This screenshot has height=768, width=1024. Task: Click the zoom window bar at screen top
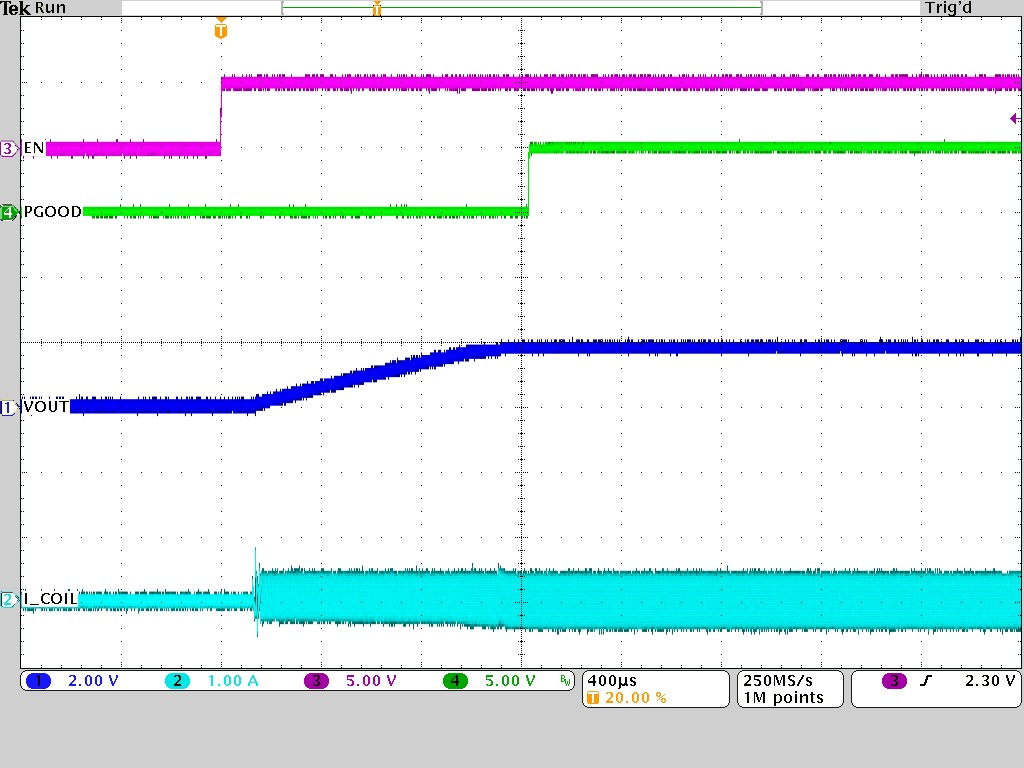click(x=520, y=8)
